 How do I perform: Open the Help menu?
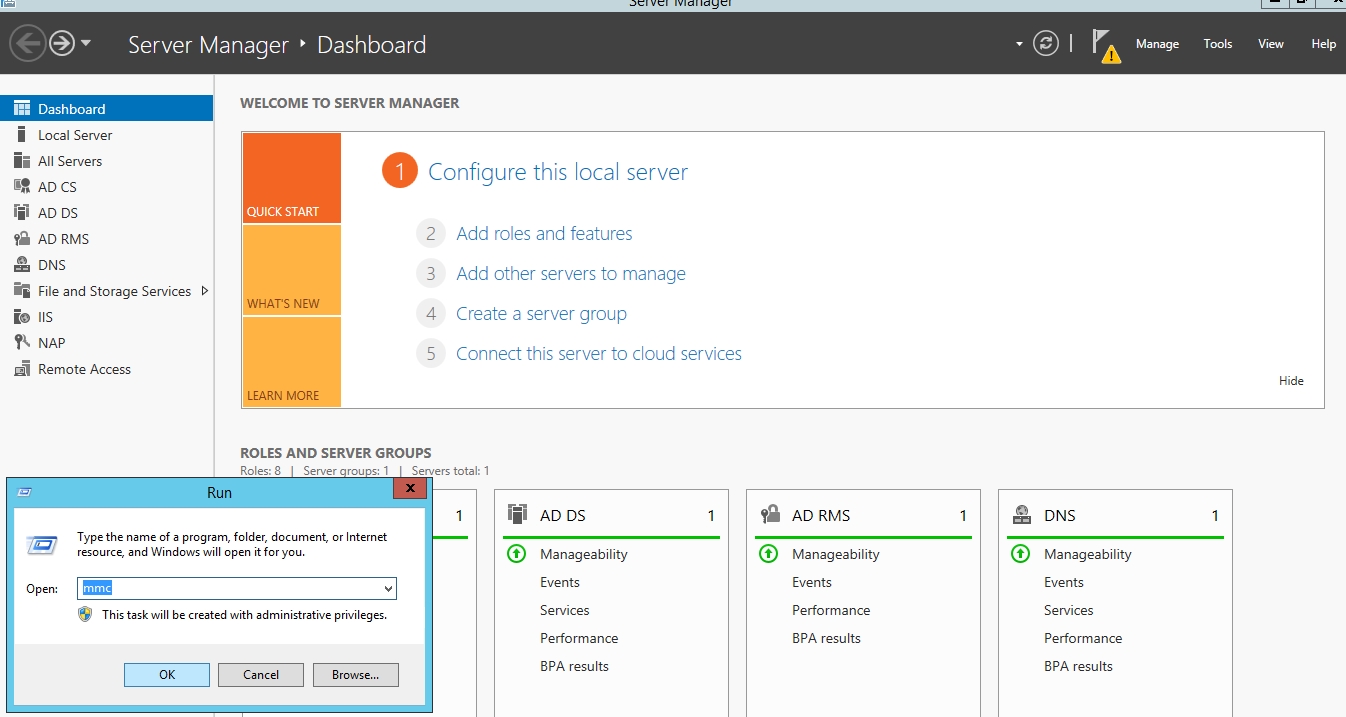(x=1324, y=44)
